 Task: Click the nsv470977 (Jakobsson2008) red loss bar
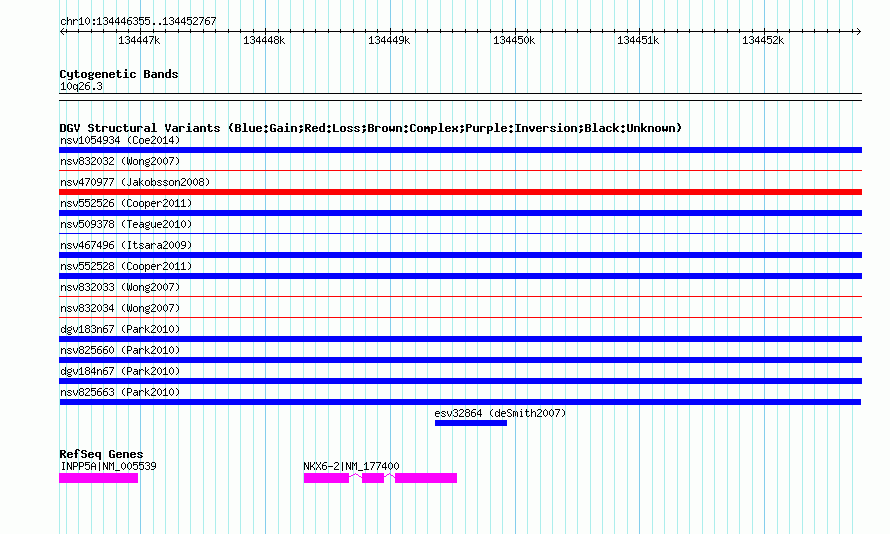[x=460, y=192]
